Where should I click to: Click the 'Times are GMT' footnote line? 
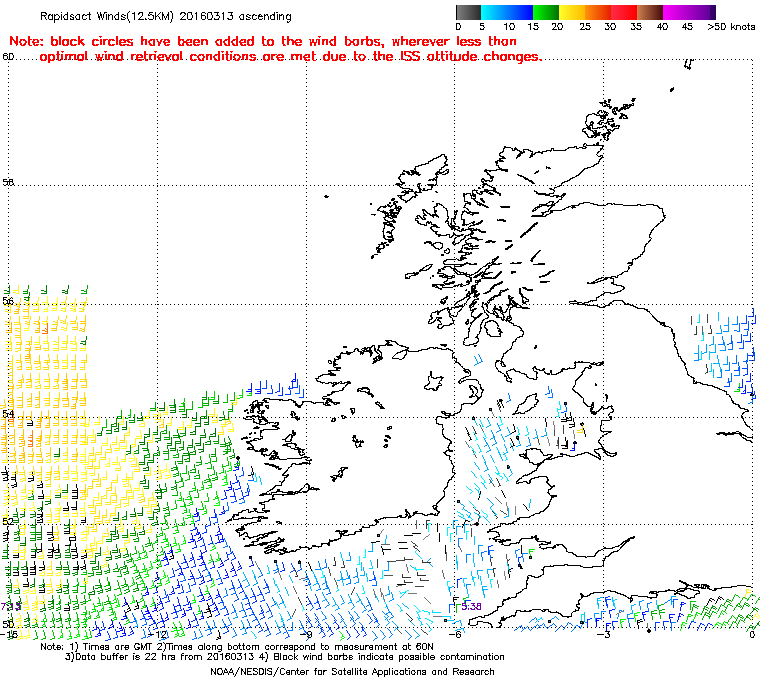[237, 647]
